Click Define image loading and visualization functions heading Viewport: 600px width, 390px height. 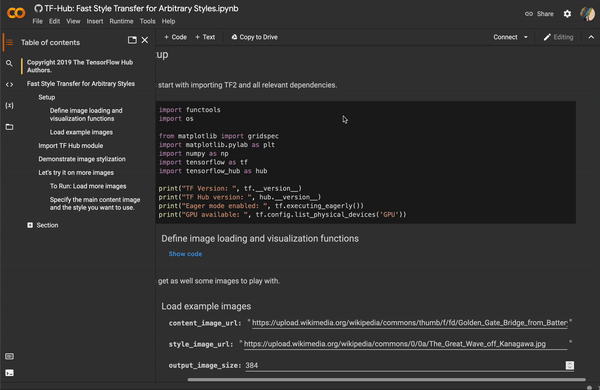tap(260, 239)
